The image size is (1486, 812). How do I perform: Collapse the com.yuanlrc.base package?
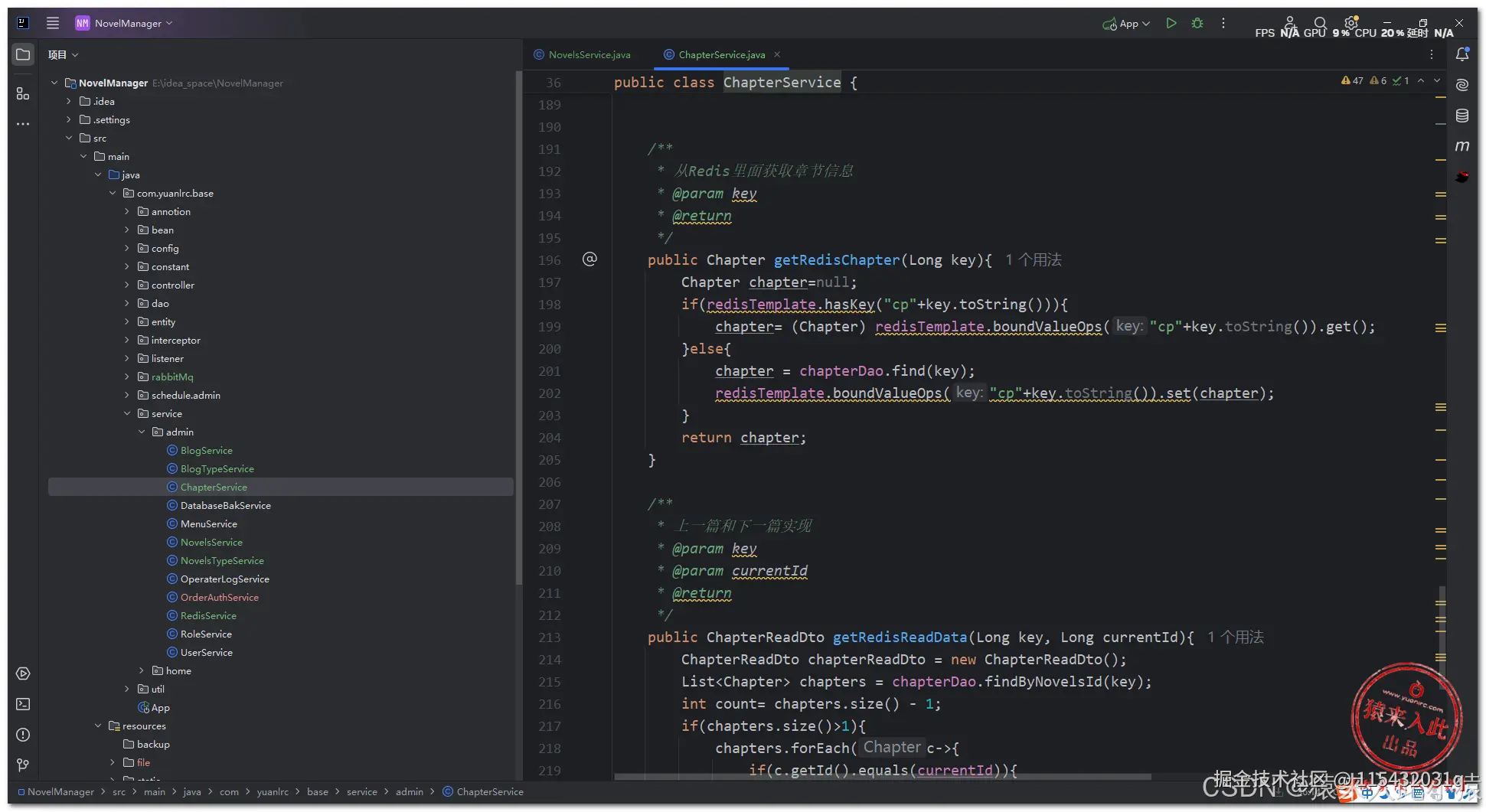113,193
